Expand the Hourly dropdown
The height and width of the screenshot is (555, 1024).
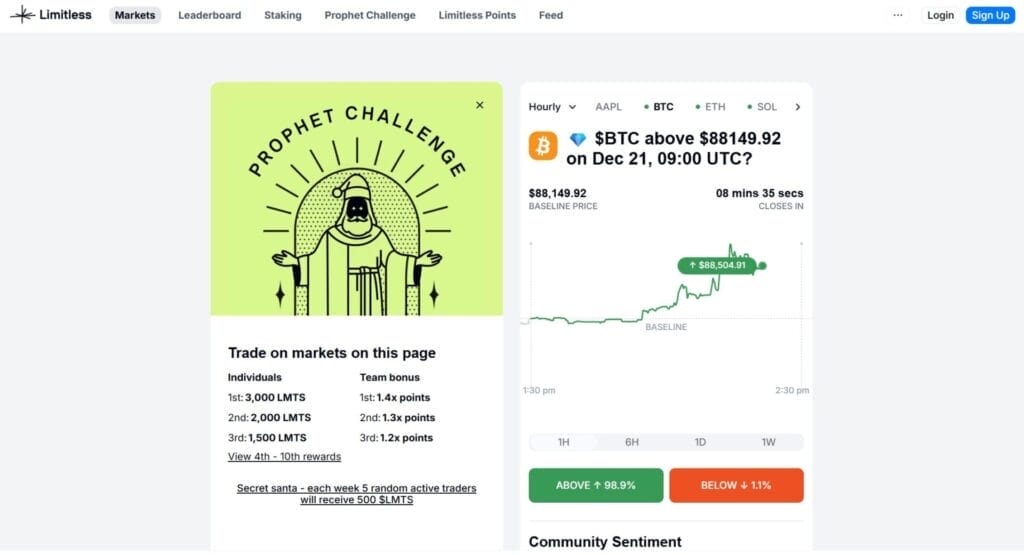[552, 107]
